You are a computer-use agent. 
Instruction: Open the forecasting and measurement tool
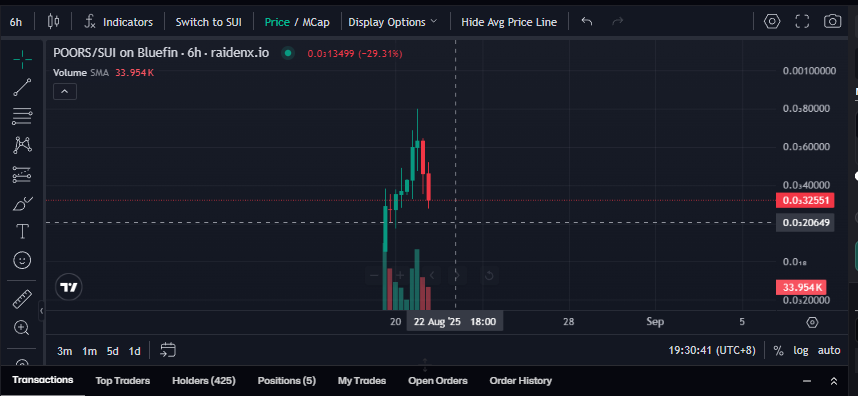coord(22,175)
